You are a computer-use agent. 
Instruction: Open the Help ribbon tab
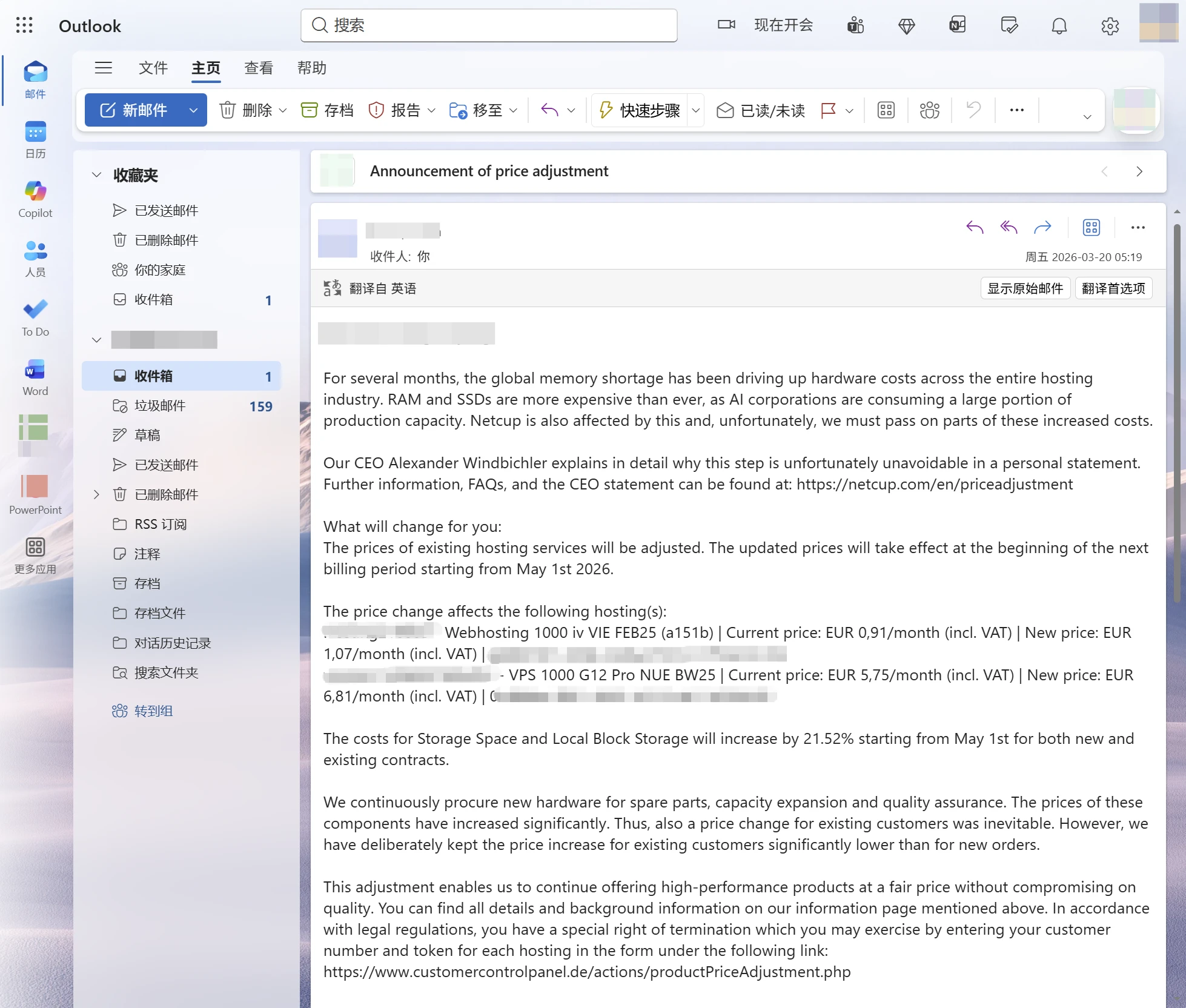[311, 68]
